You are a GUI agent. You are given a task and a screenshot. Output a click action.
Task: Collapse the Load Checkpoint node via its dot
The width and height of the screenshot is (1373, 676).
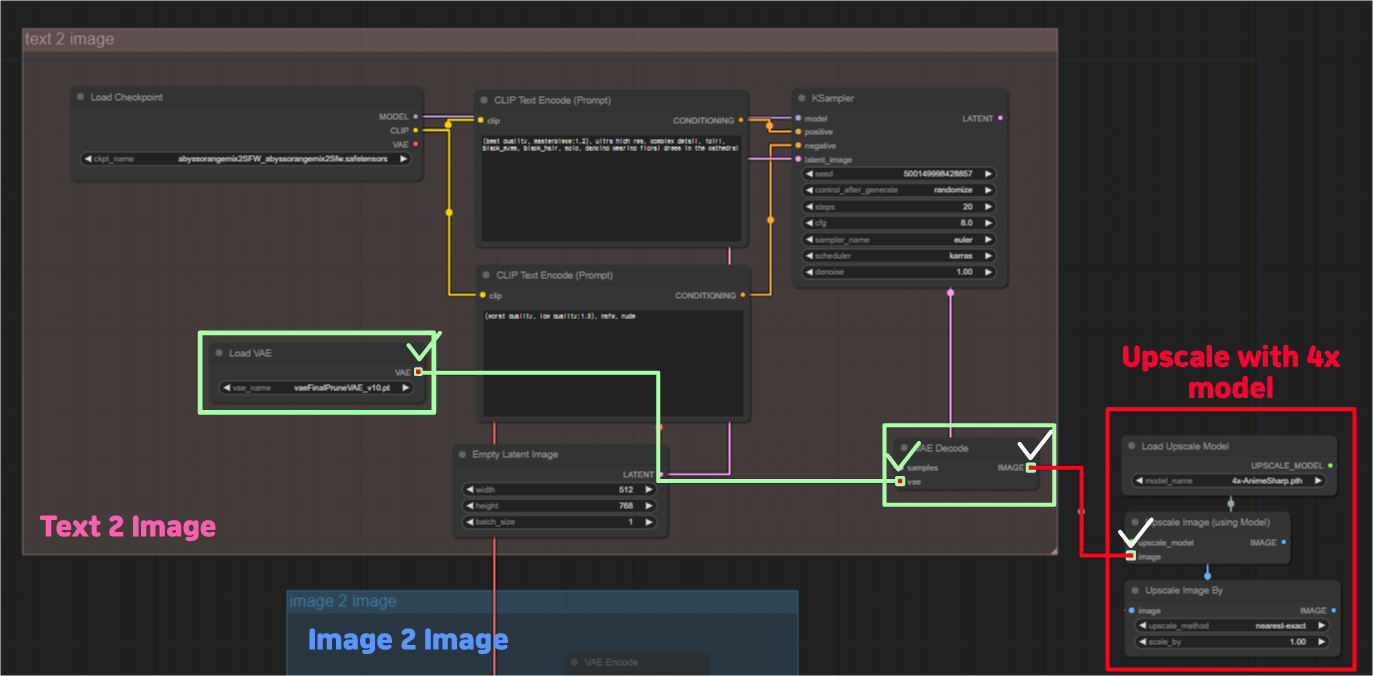click(x=80, y=97)
